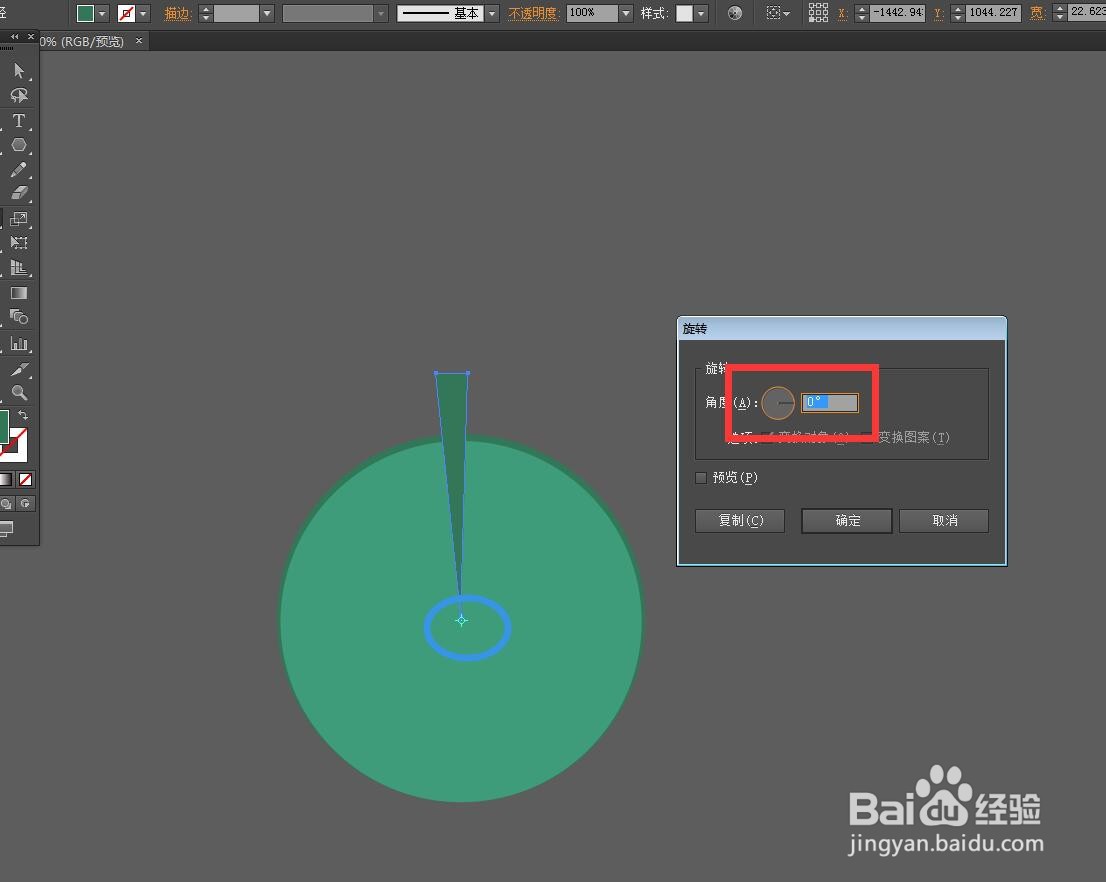1106x882 pixels.
Task: Select the Gradient tool
Action: point(19,293)
